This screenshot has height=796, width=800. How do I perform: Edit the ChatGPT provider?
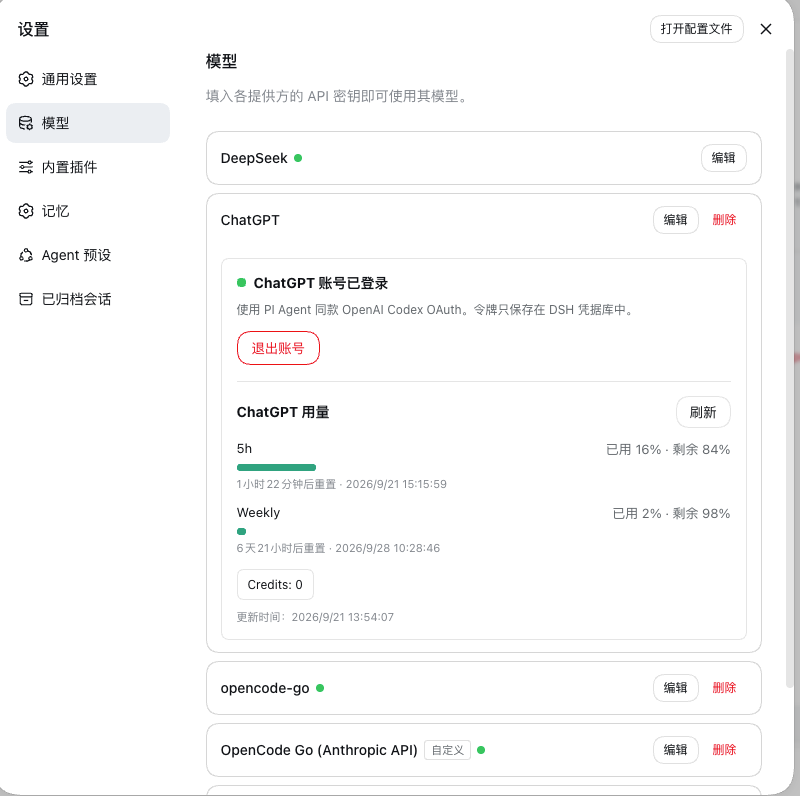(676, 220)
